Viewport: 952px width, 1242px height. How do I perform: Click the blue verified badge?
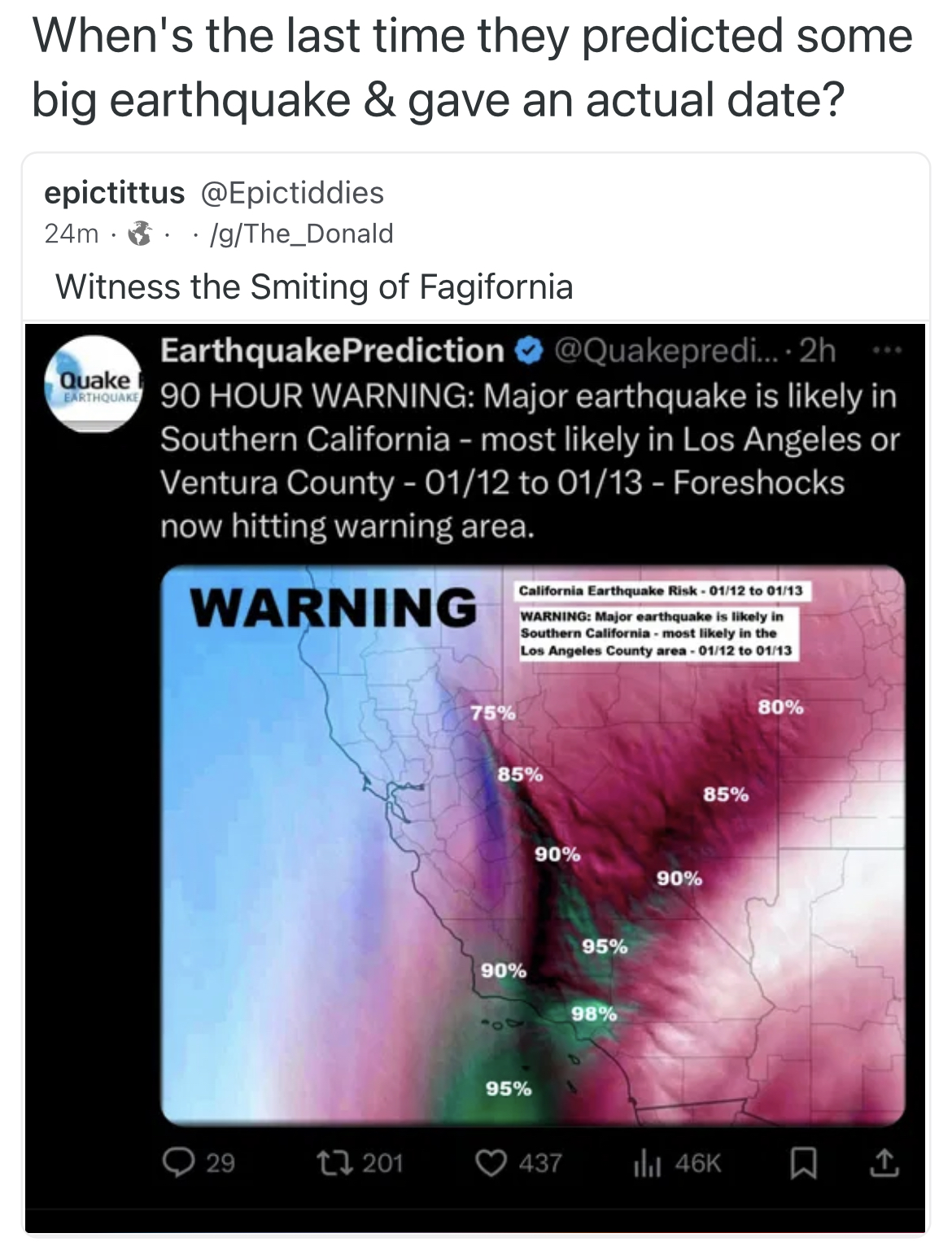[x=529, y=351]
